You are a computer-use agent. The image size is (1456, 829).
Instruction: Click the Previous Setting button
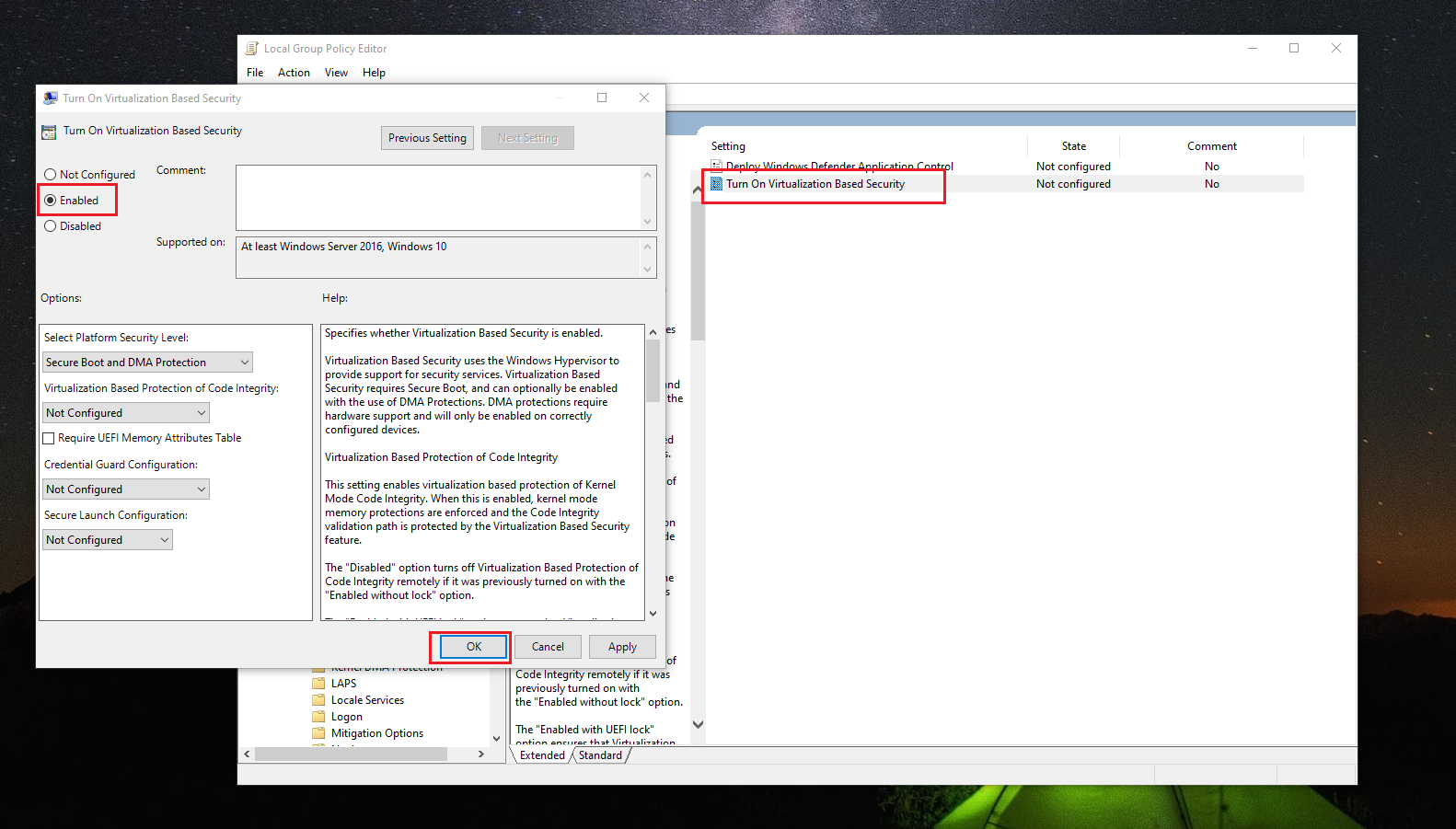(x=427, y=138)
